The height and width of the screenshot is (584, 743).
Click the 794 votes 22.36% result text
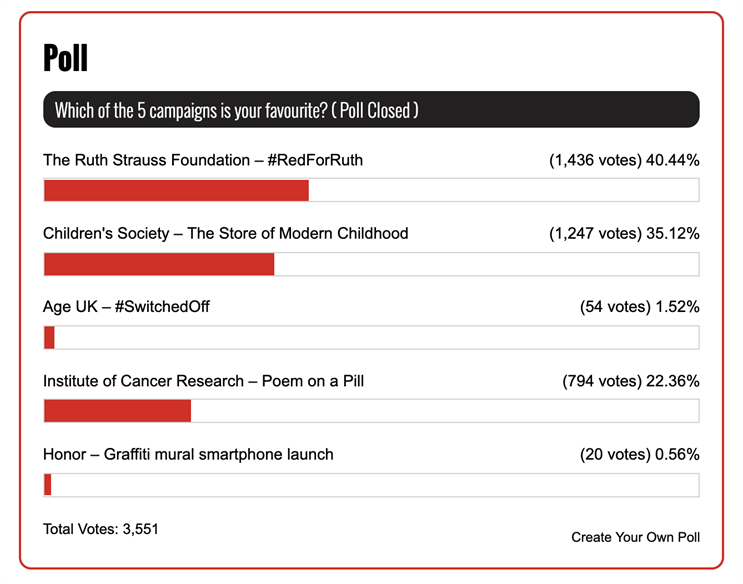point(631,381)
